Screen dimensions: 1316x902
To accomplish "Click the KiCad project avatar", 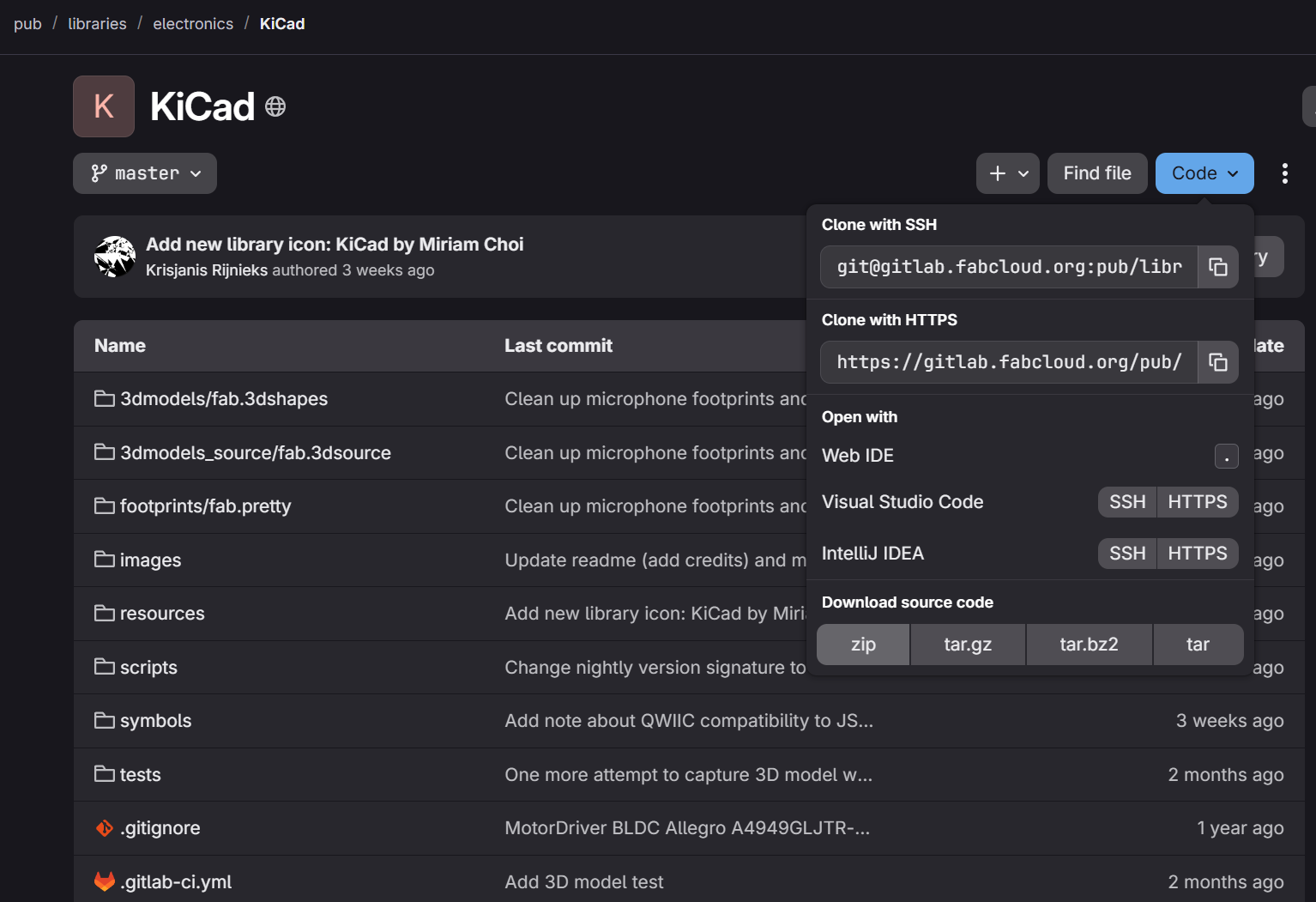I will coord(104,106).
